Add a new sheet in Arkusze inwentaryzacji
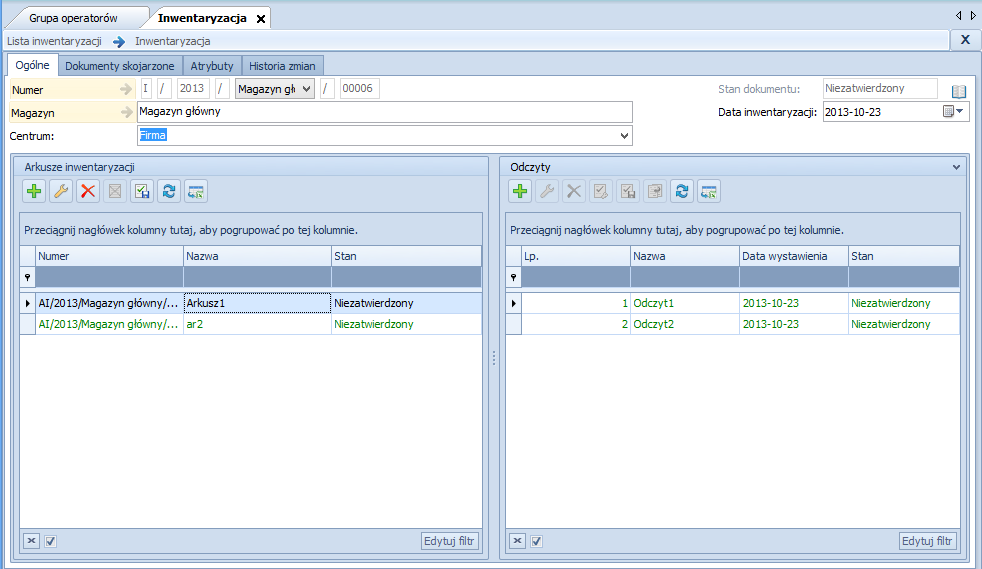 (34, 192)
